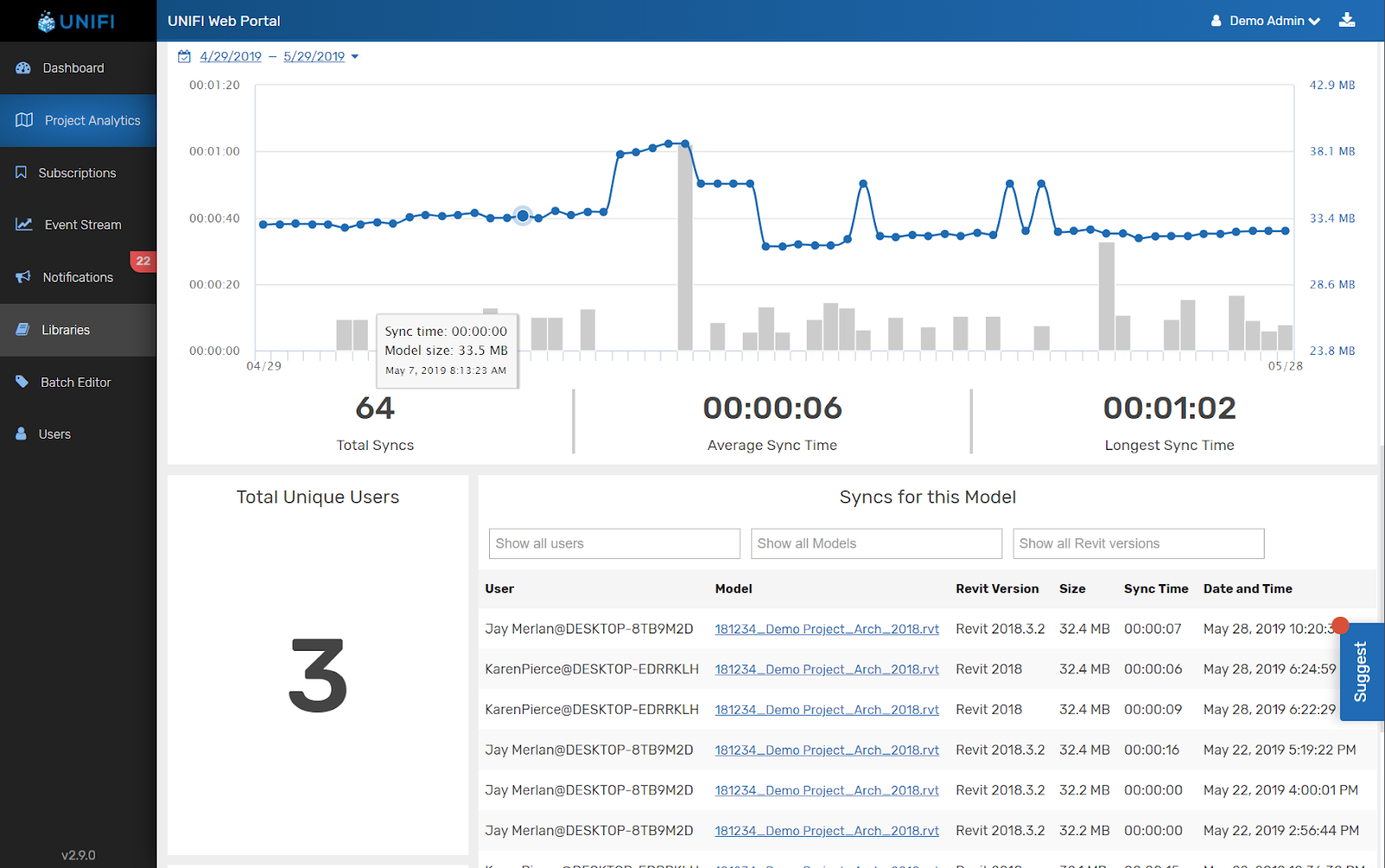Screen dimensions: 1385x868
Task: Expand the date range dropdown arrow
Action: (x=355, y=57)
